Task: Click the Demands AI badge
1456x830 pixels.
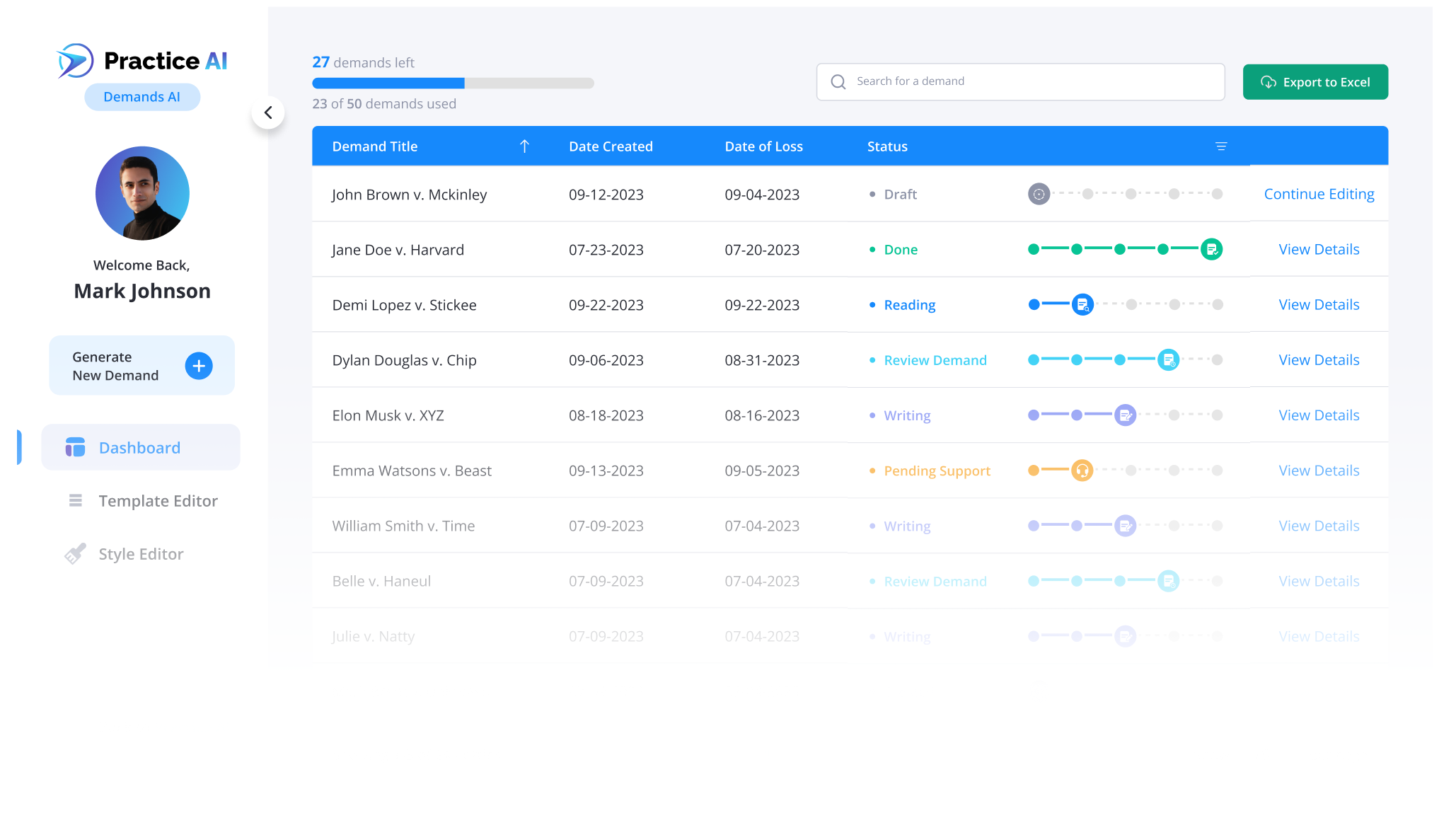Action: (x=141, y=97)
